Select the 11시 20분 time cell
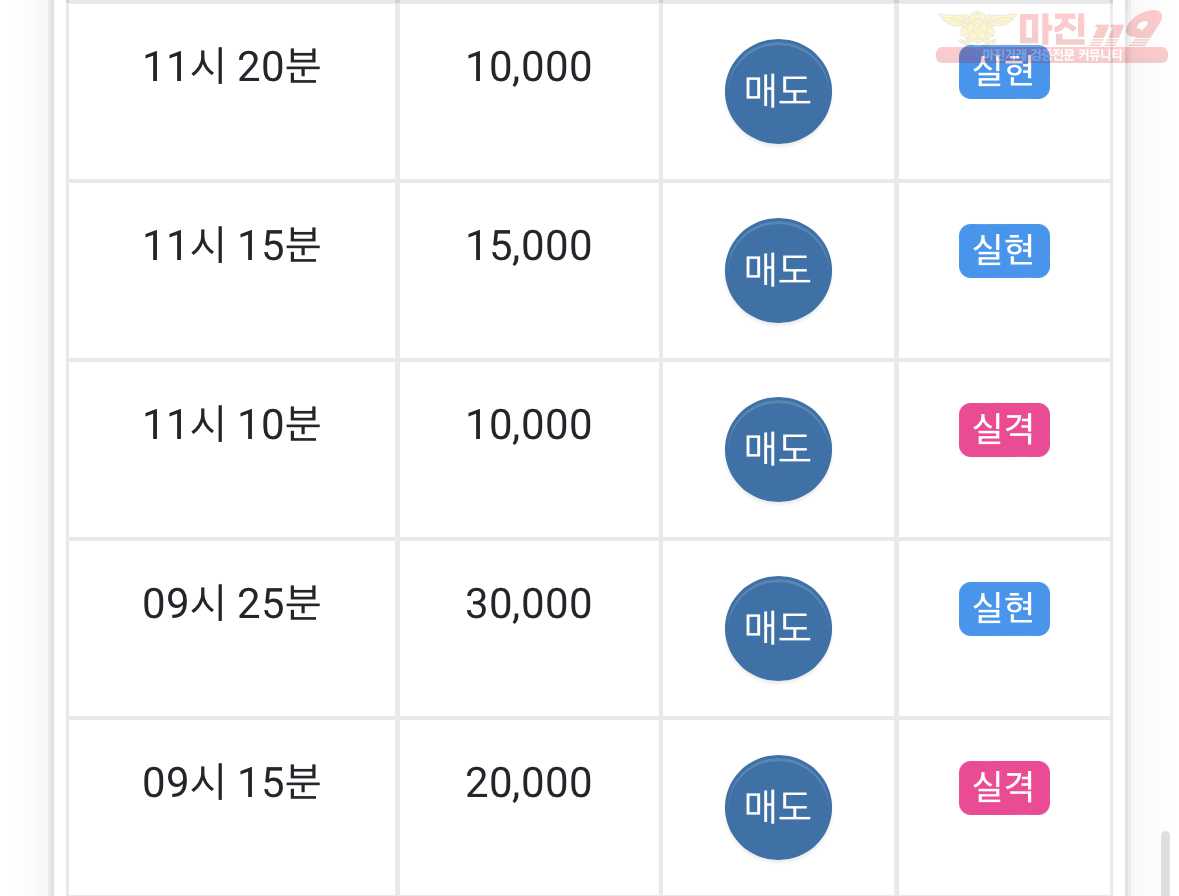 (232, 92)
